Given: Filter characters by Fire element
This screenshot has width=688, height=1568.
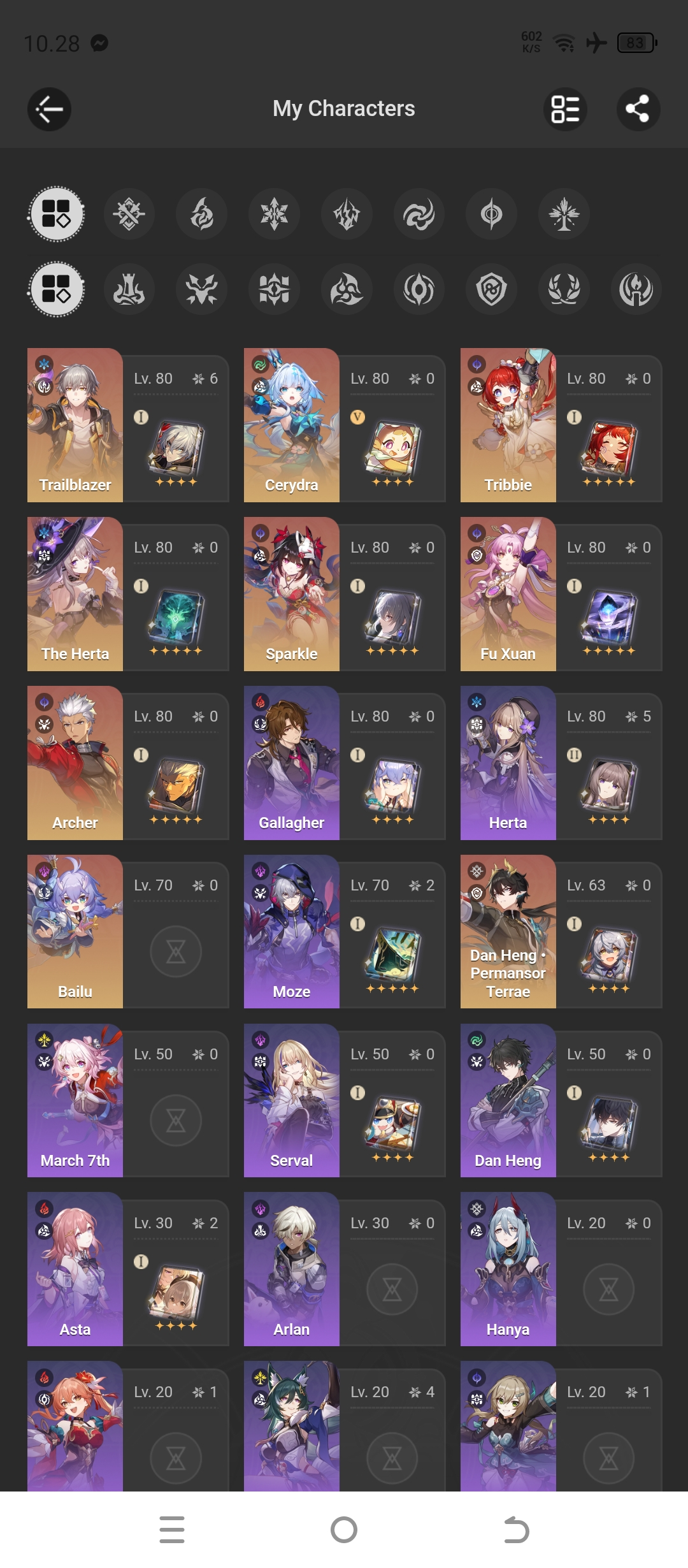Looking at the screenshot, I should (202, 214).
